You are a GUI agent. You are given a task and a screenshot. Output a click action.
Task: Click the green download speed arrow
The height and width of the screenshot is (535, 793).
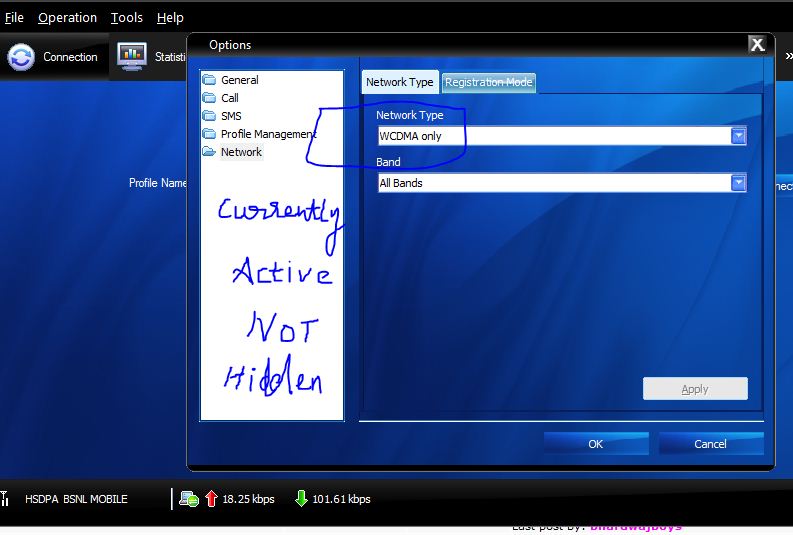pos(301,498)
